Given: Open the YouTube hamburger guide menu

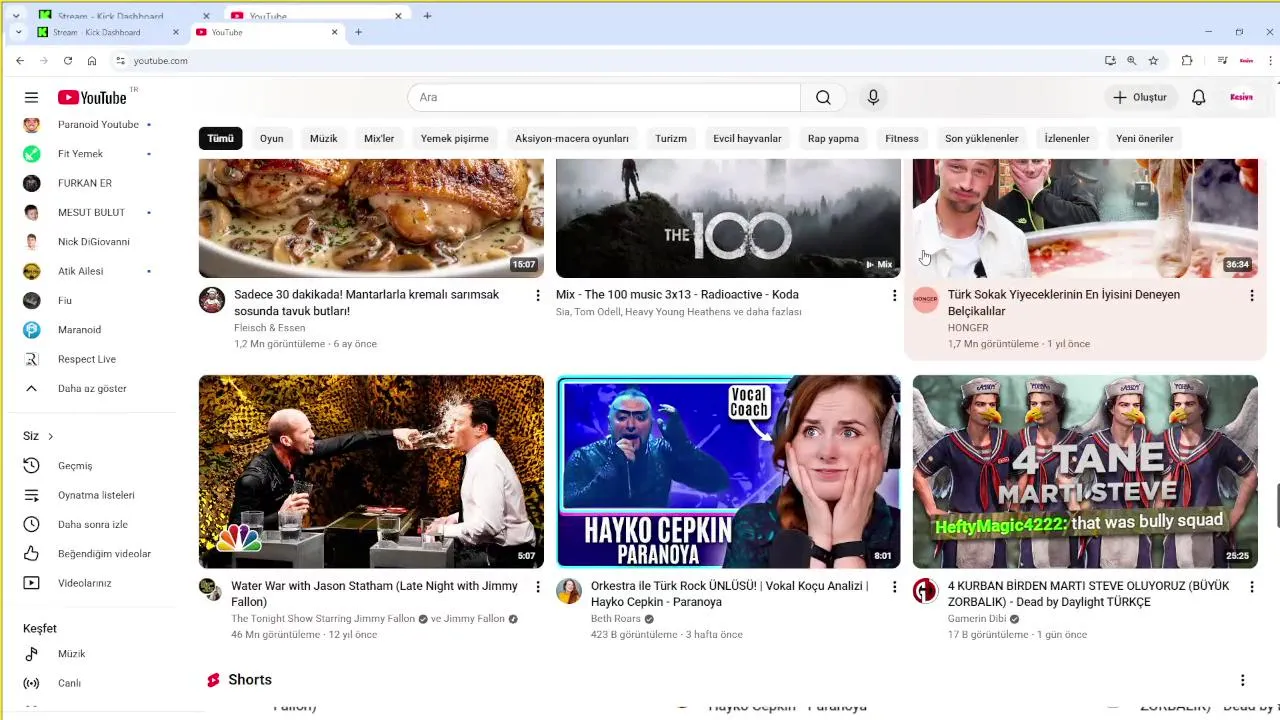Looking at the screenshot, I should point(31,97).
